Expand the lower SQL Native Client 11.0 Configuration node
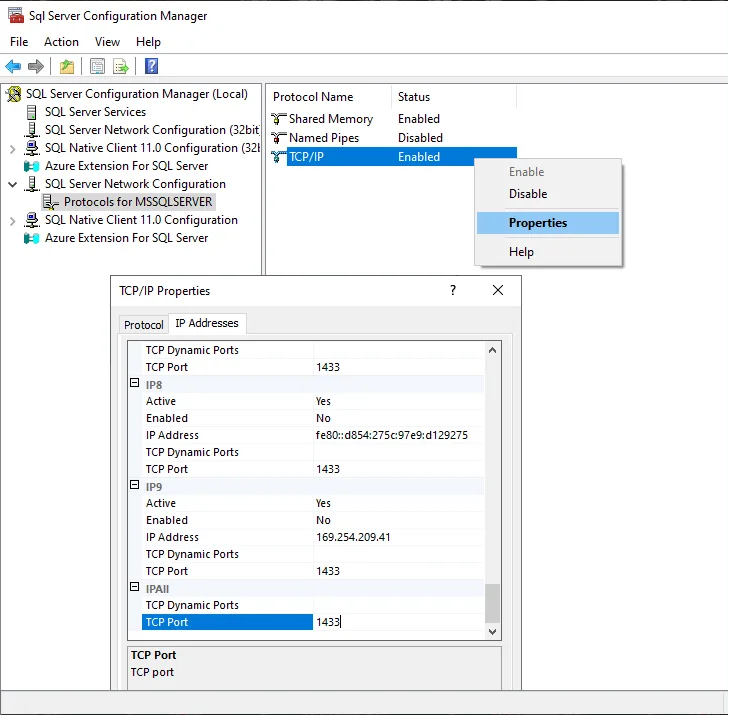This screenshot has width=729, height=715. tap(13, 221)
